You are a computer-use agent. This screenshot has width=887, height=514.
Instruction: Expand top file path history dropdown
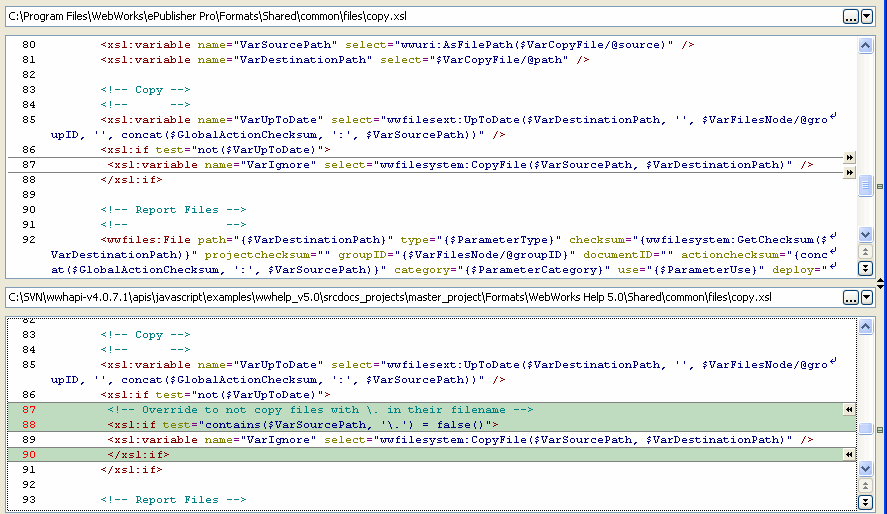coord(867,16)
